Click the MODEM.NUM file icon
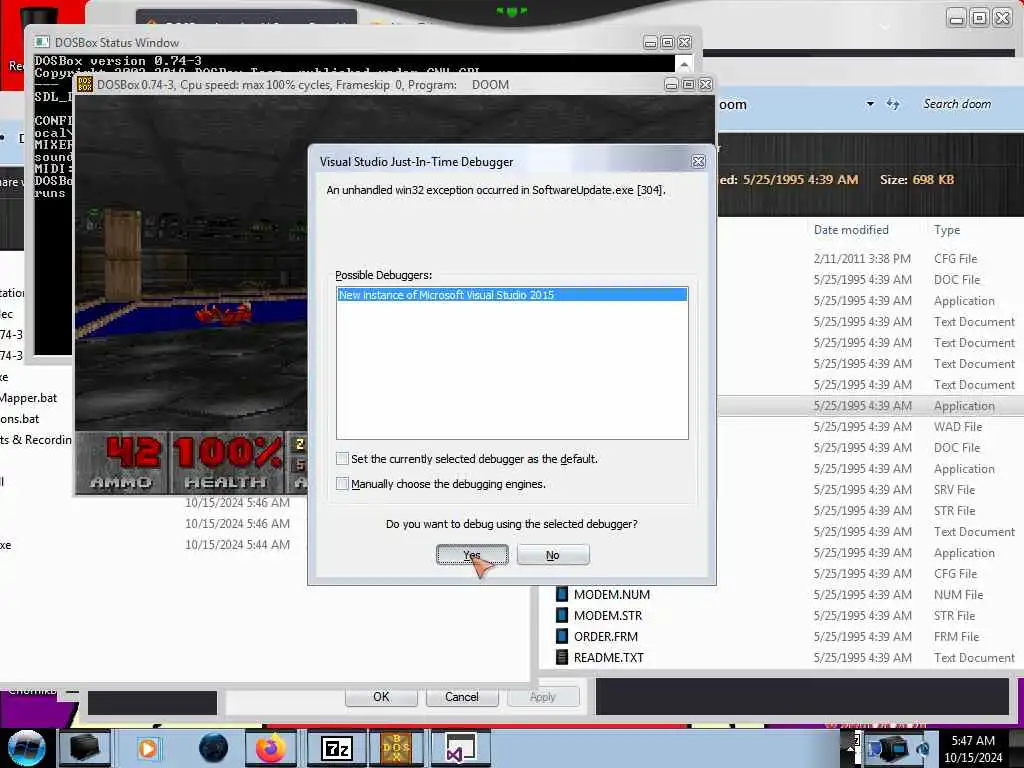 [562, 594]
